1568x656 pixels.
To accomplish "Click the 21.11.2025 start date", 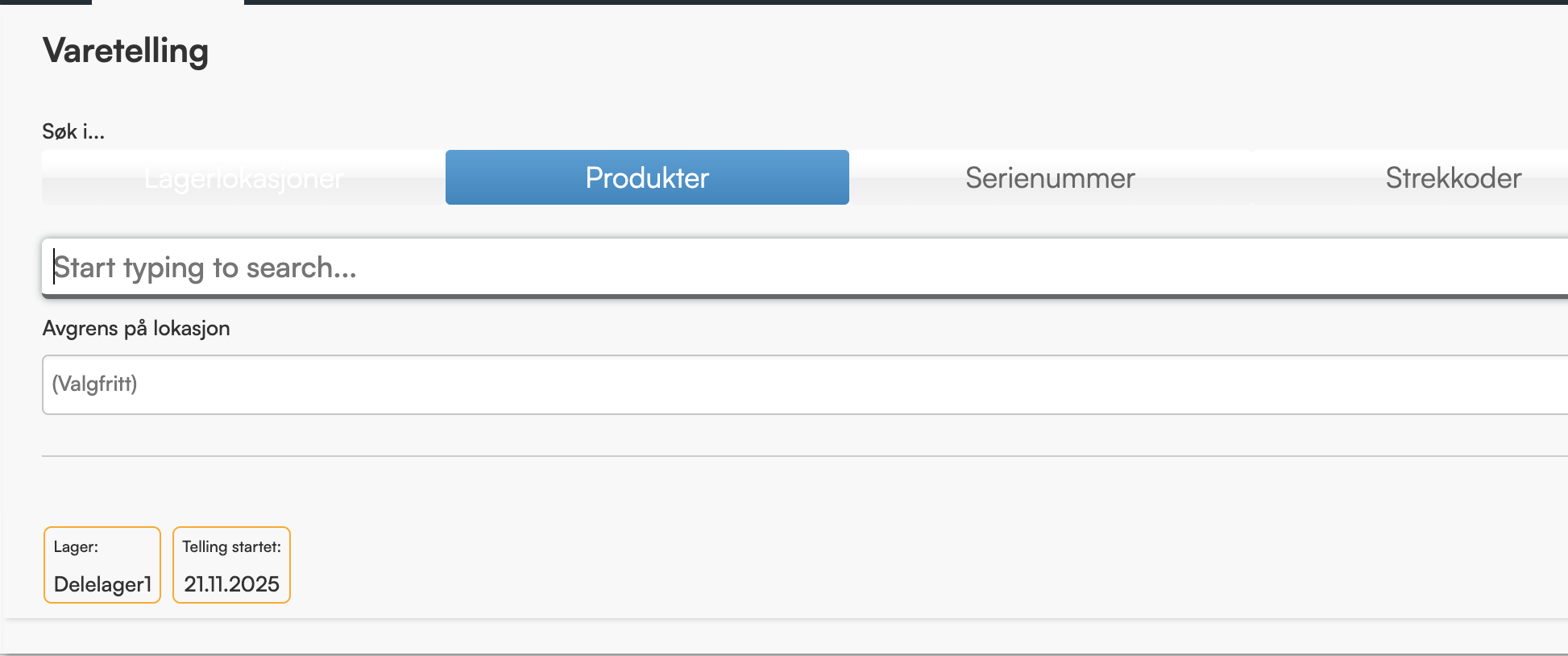I will click(231, 584).
